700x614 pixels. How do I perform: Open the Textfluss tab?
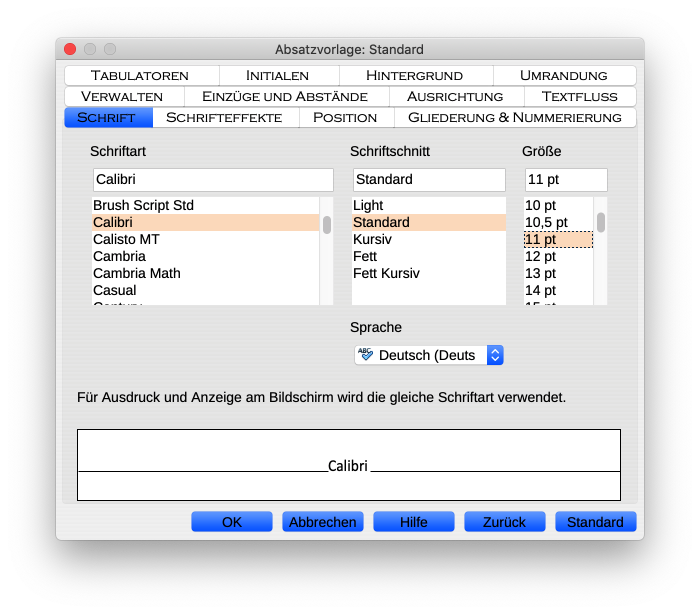tap(580, 96)
